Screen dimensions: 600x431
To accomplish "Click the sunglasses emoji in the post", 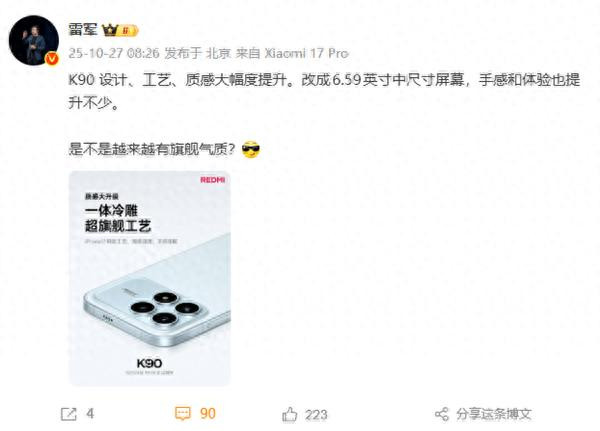I will (251, 149).
